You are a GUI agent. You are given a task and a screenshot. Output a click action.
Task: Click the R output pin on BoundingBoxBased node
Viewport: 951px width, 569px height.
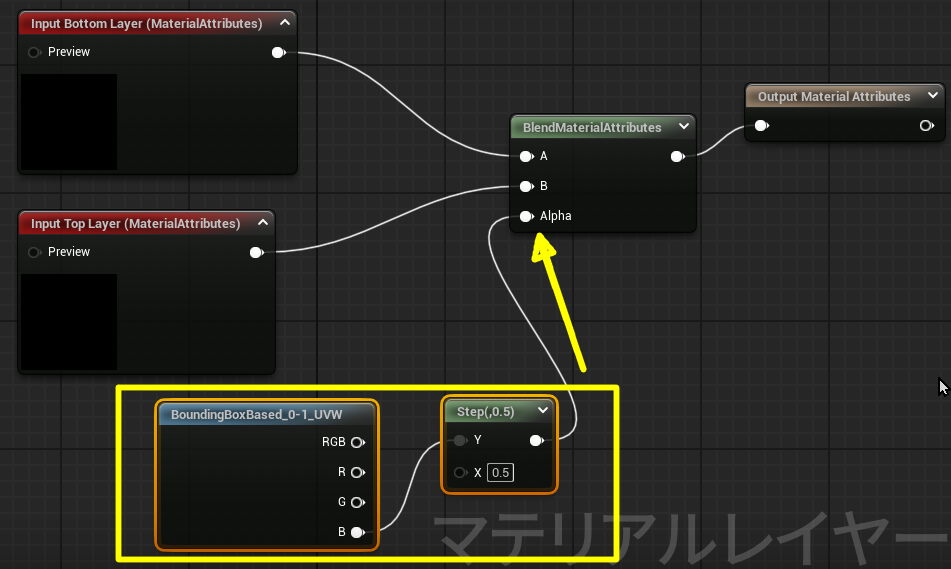pos(358,472)
